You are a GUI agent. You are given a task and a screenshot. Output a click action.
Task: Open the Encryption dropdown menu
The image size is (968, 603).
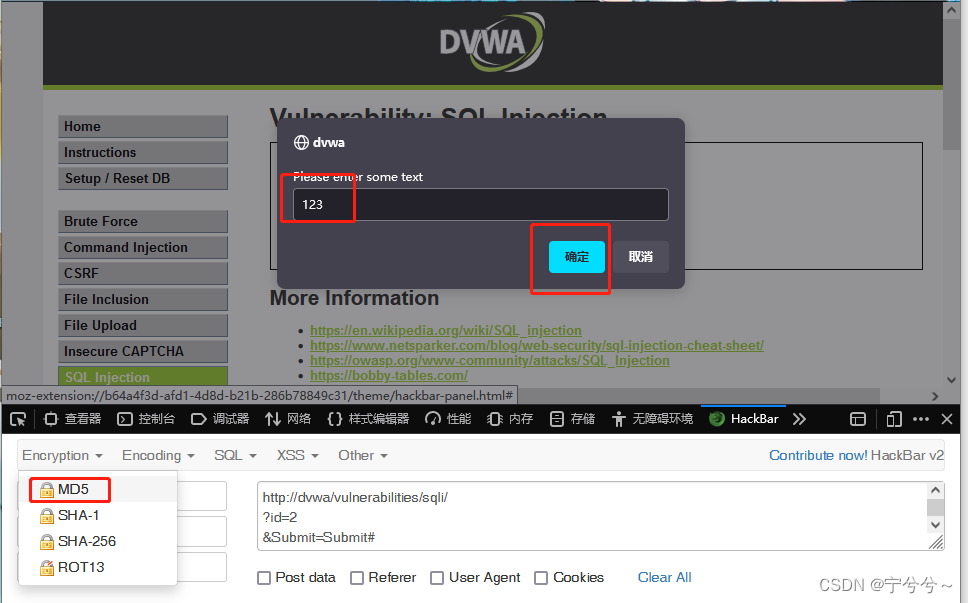(62, 455)
